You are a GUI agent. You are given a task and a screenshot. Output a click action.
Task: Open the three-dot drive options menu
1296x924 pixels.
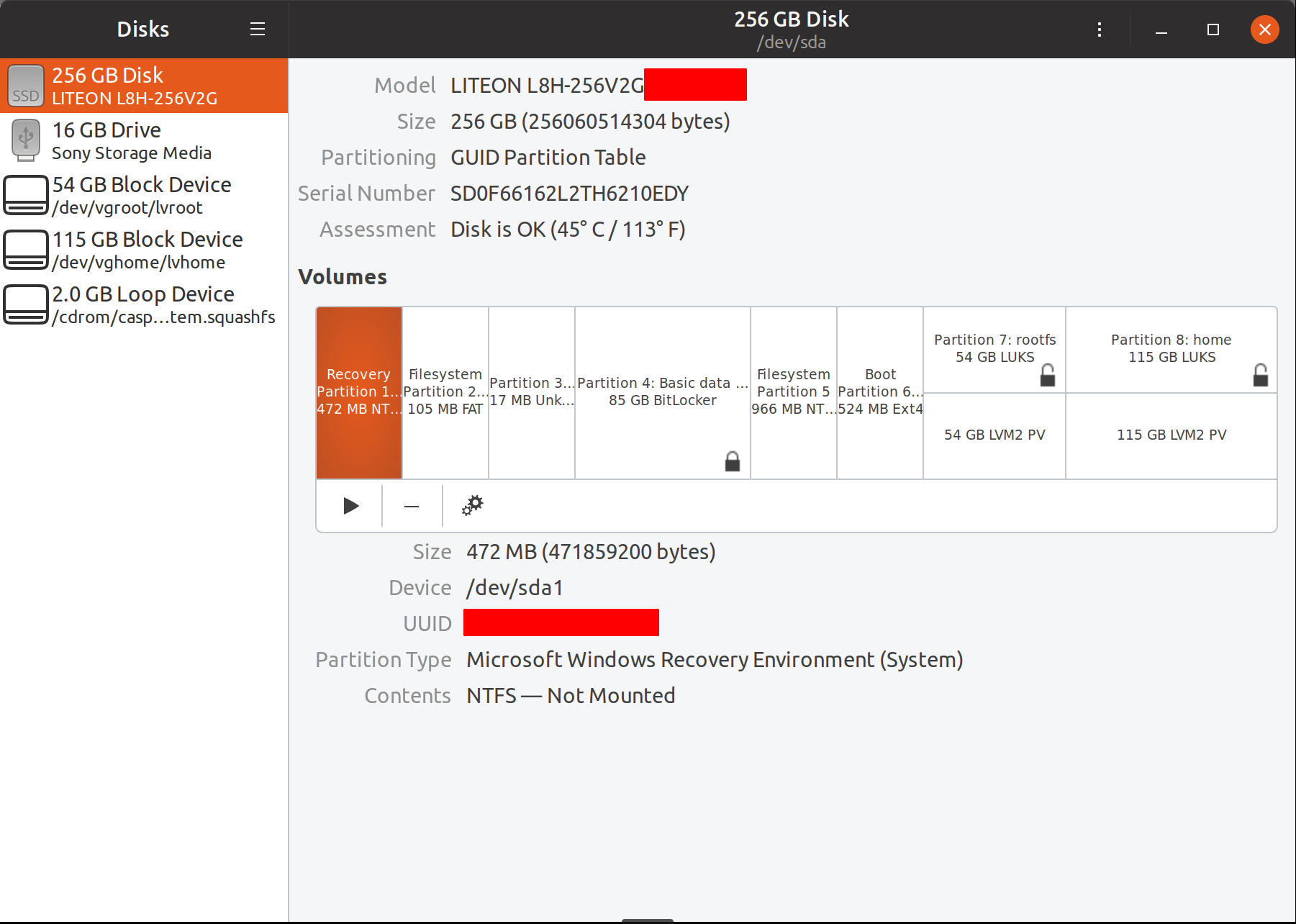click(1099, 29)
